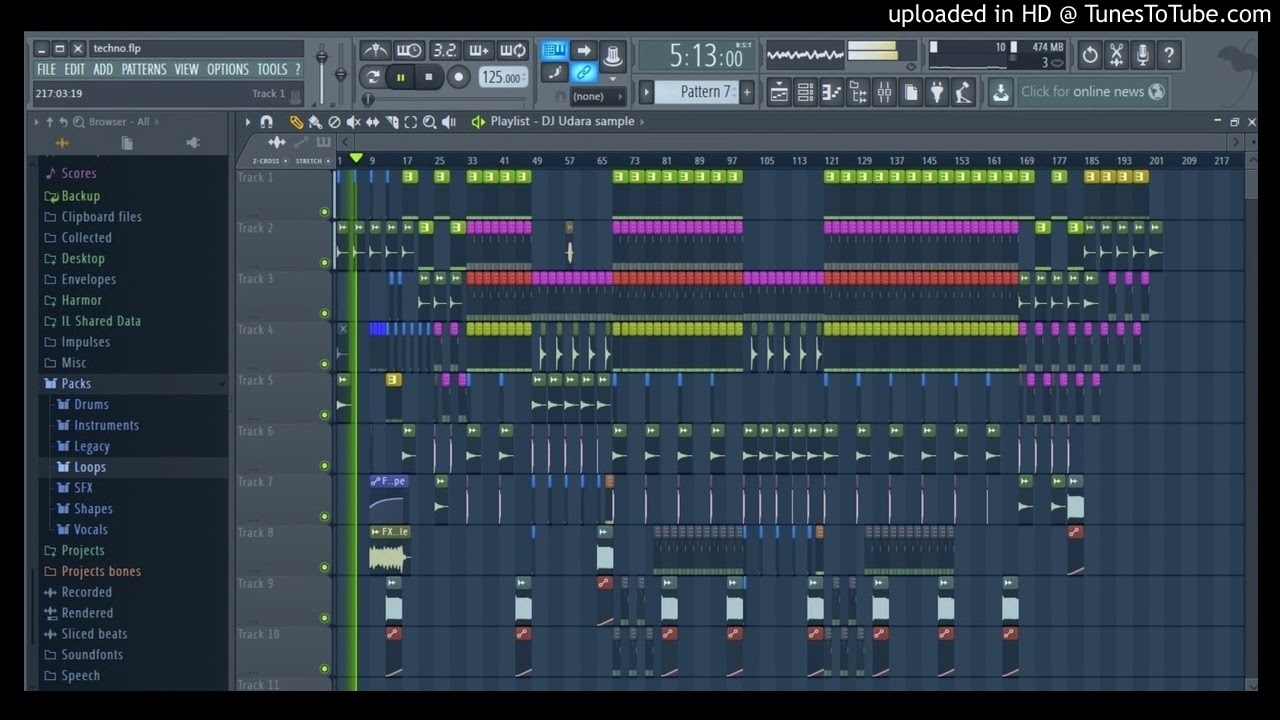Click the record button

(458, 77)
